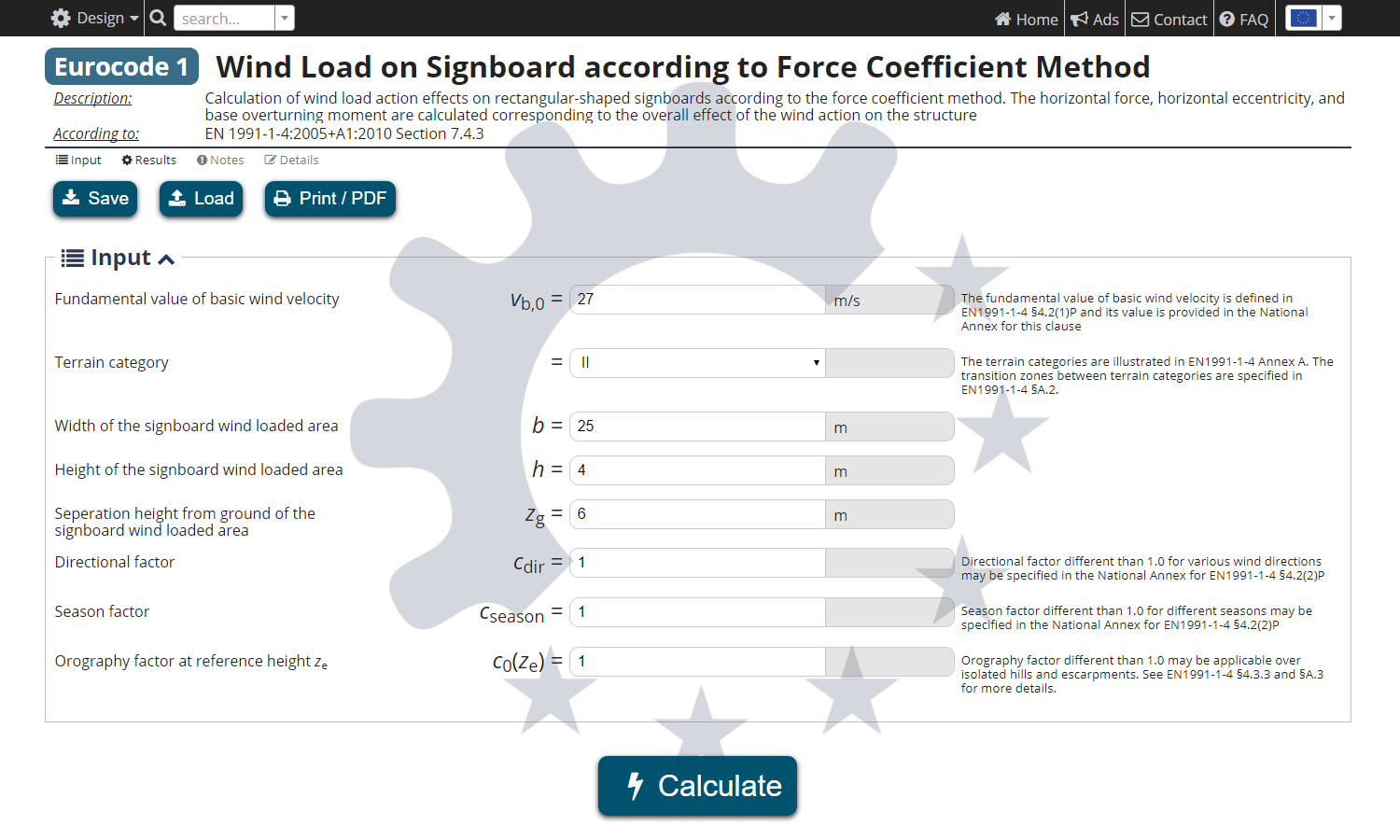Open the Design gear menu
Viewport: 1400px width, 840px height.
coord(94,18)
